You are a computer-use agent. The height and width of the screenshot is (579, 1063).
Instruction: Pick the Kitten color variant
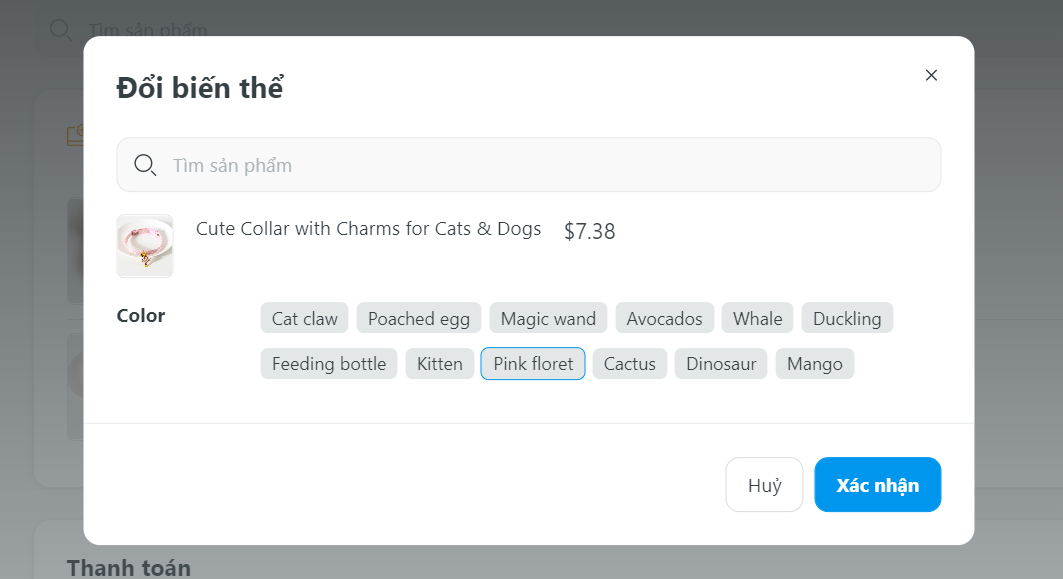(x=440, y=364)
